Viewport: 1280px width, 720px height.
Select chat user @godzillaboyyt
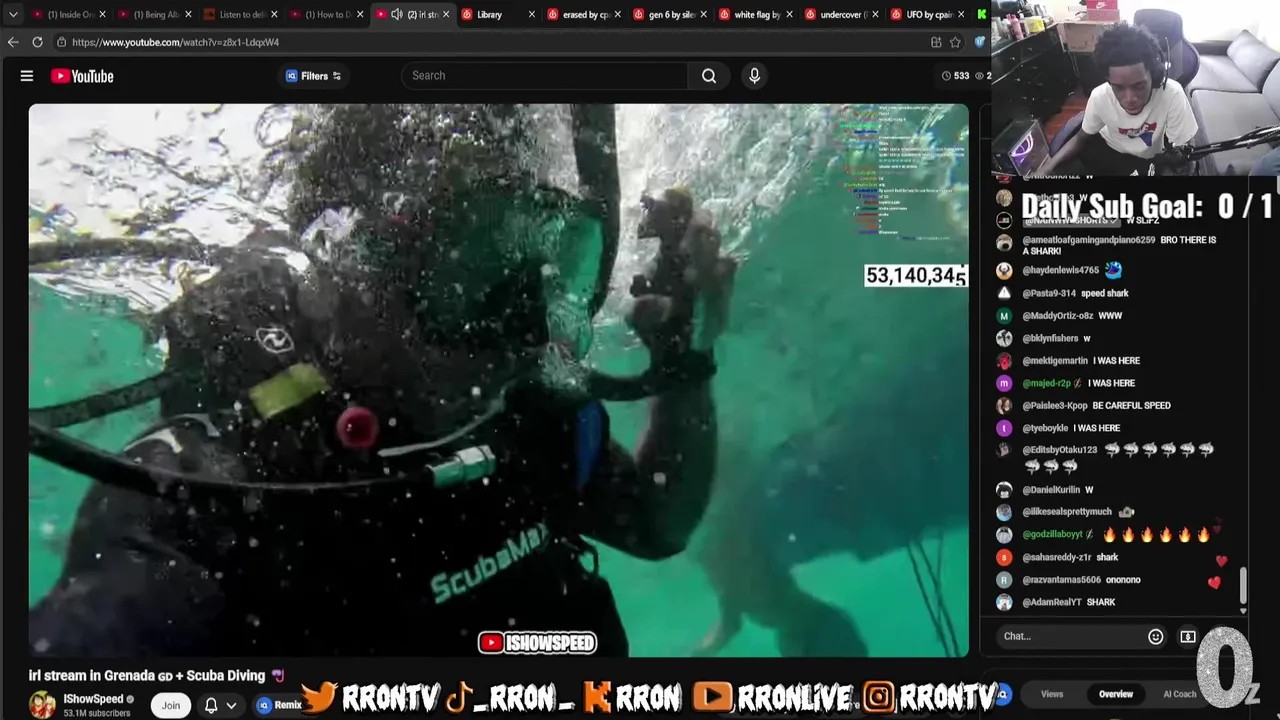coord(1052,535)
